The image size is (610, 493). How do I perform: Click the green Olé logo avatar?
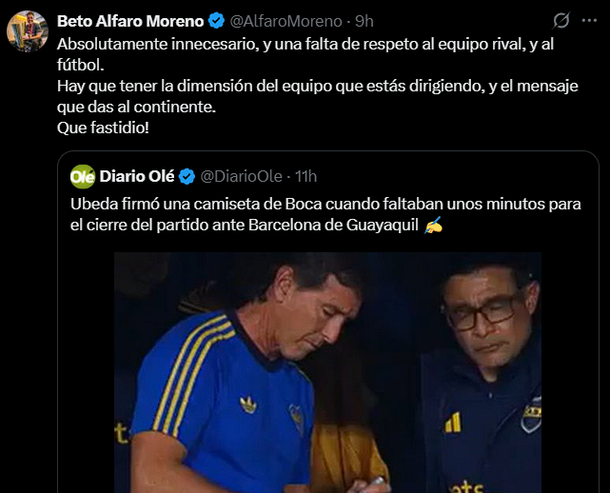pos(82,177)
